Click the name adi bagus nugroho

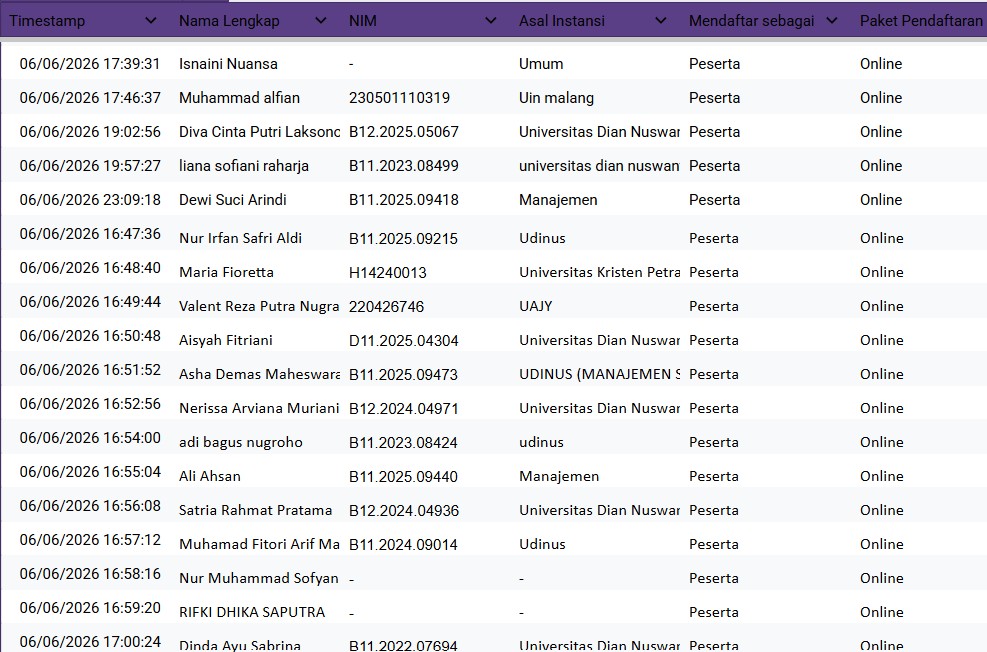point(240,442)
